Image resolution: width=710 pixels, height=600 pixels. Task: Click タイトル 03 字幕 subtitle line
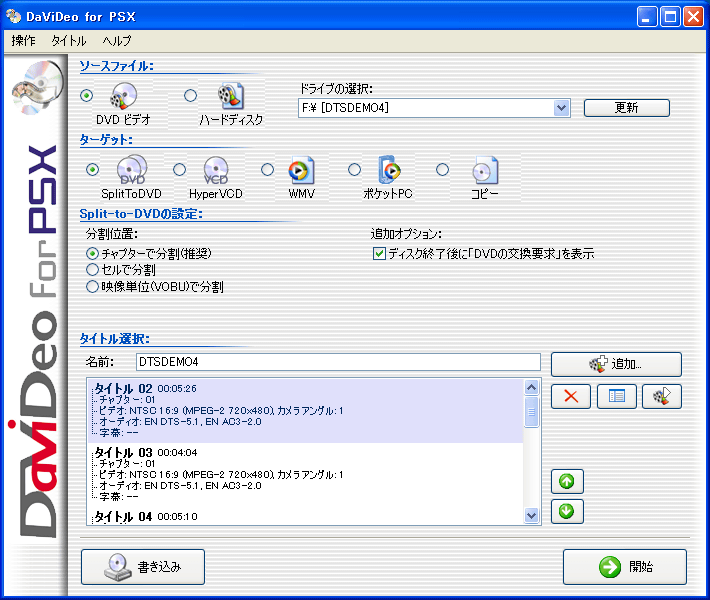click(x=119, y=497)
